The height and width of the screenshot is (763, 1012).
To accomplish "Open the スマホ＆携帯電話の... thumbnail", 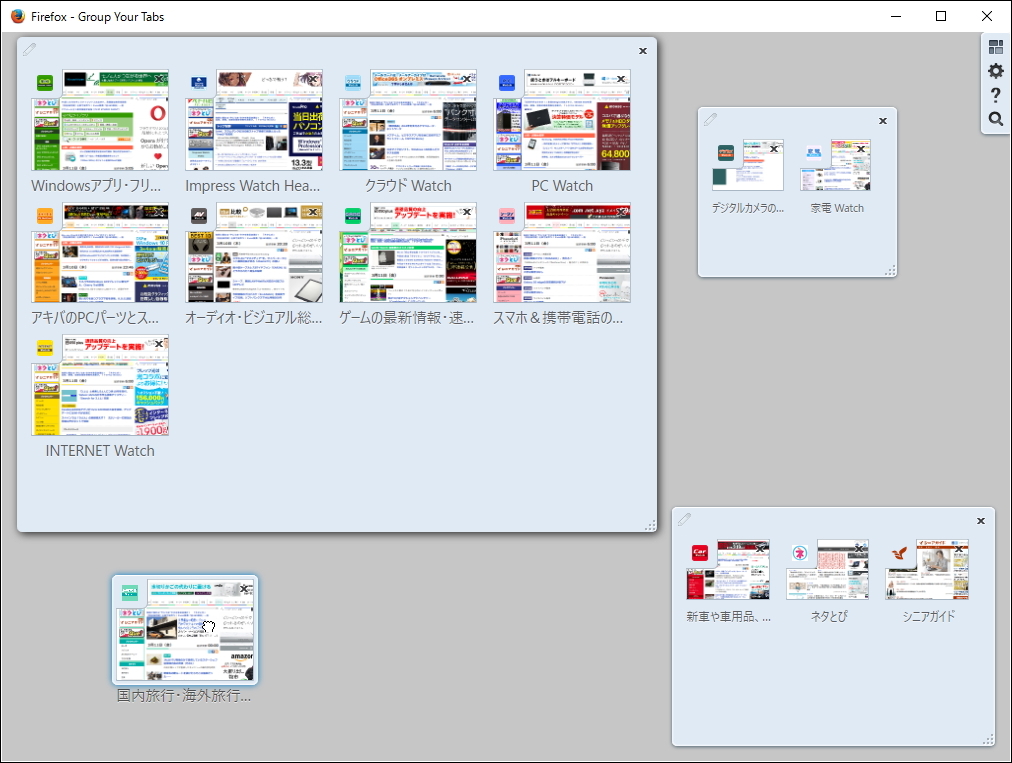I will [x=562, y=253].
